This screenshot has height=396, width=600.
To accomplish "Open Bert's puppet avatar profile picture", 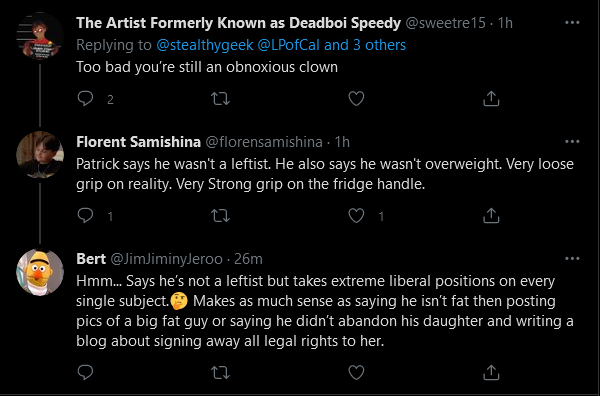I will click(40, 272).
